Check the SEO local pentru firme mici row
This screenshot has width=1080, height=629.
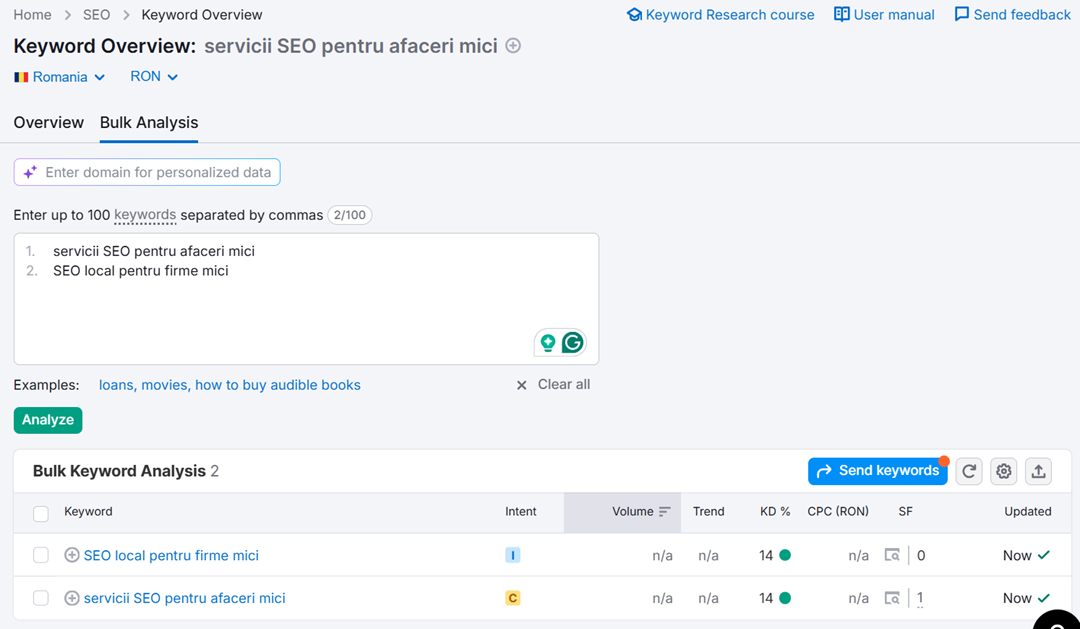pos(41,555)
